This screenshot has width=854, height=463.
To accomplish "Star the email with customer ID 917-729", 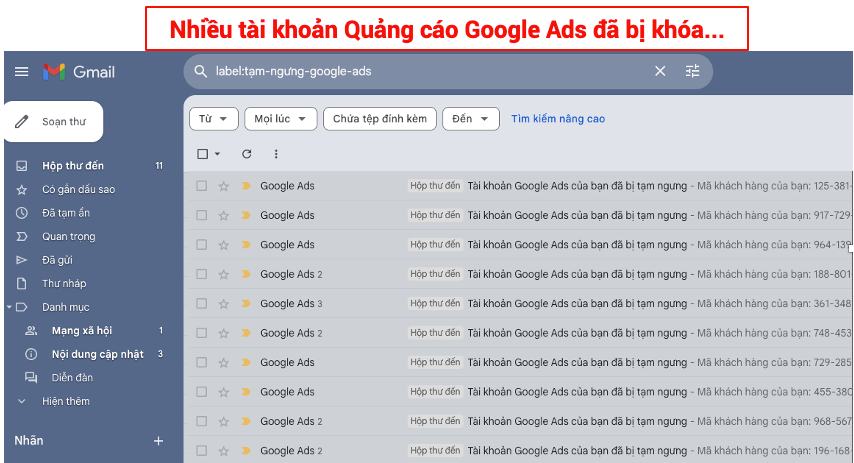I will coord(223,216).
